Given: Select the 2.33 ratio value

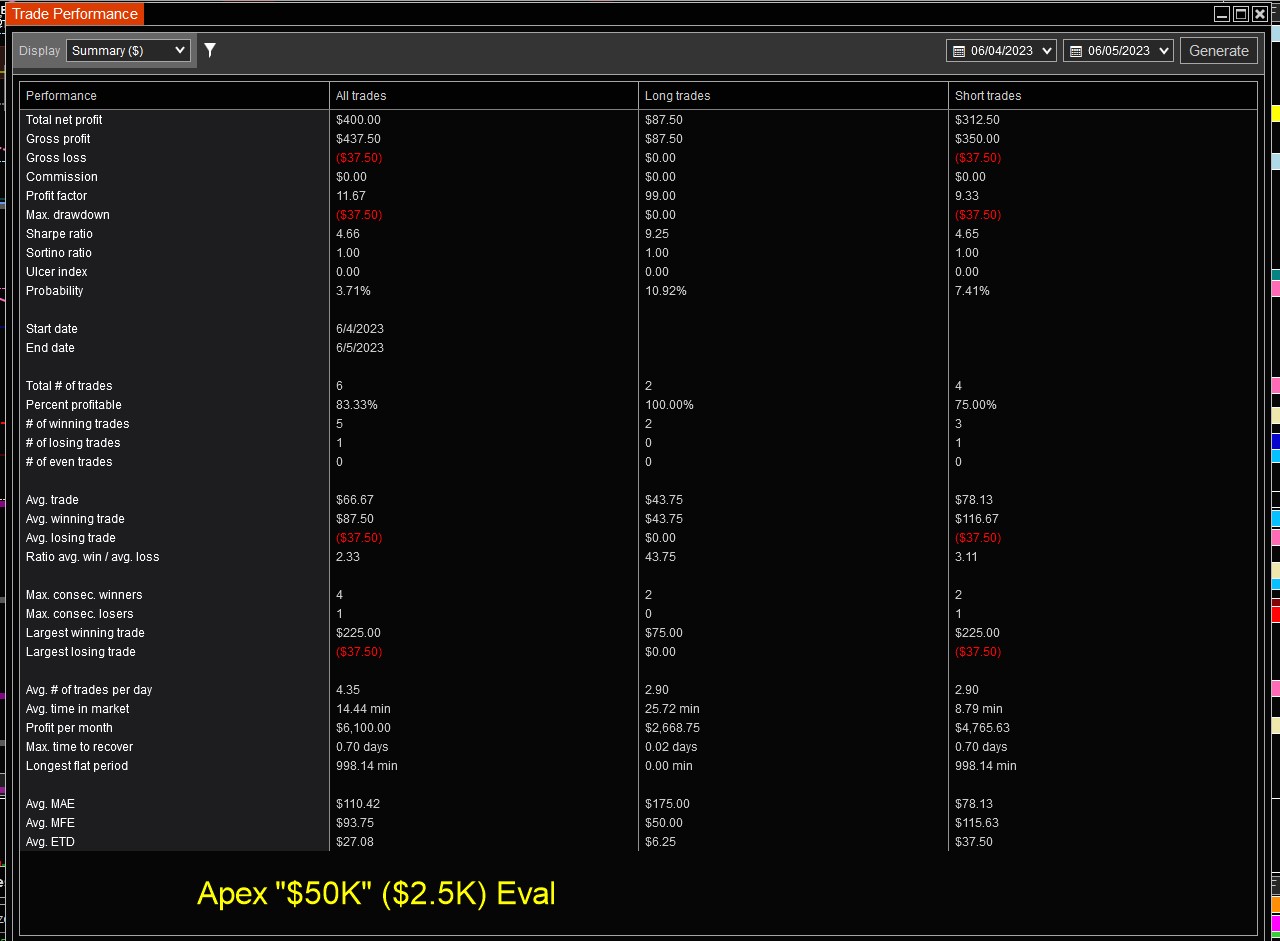Looking at the screenshot, I should click(x=348, y=557).
